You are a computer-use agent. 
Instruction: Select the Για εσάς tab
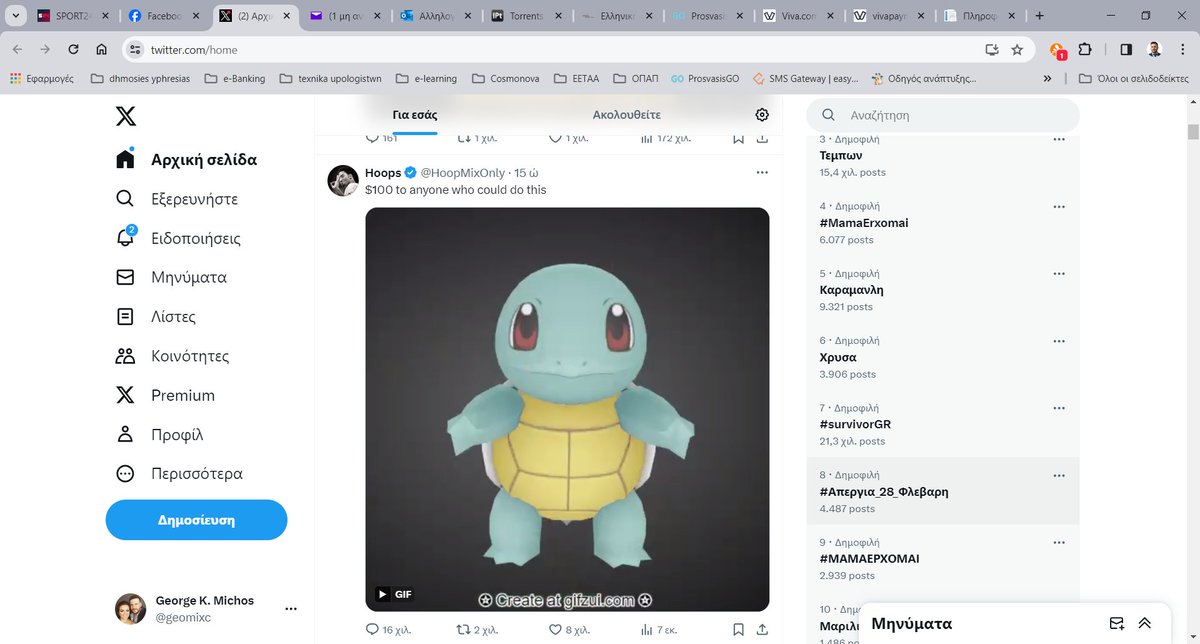click(x=415, y=115)
